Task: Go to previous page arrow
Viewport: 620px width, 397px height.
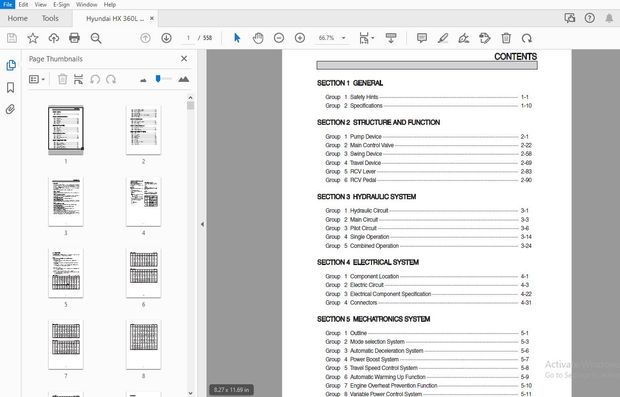Action: [x=145, y=38]
